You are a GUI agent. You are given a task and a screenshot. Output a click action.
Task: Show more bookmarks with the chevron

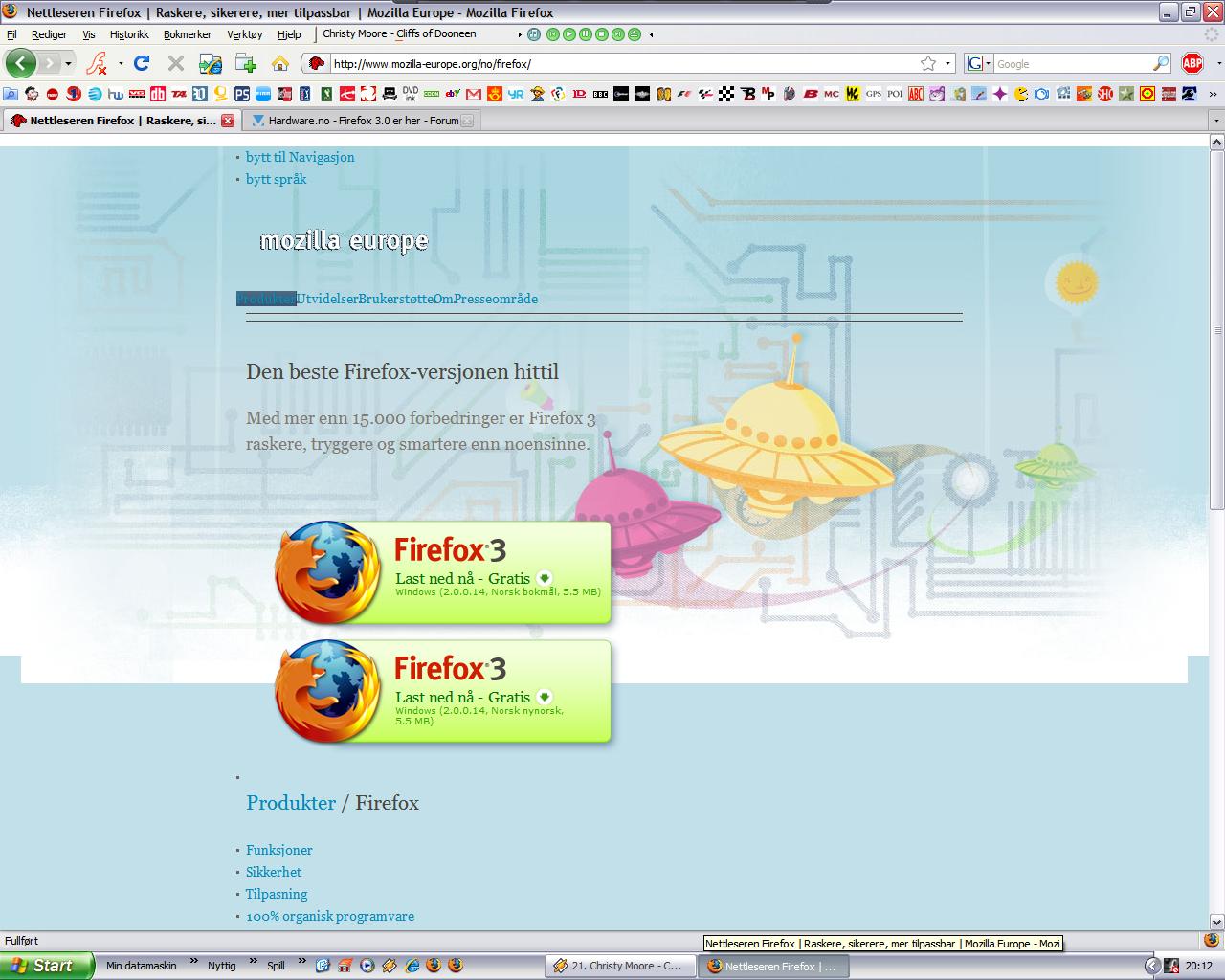click(x=1213, y=94)
